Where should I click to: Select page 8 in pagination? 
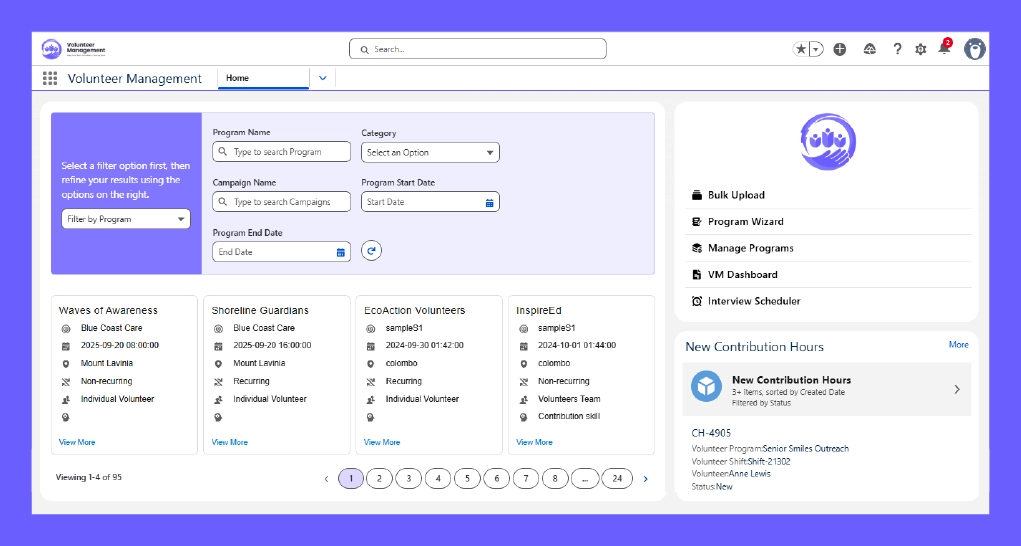coord(555,479)
